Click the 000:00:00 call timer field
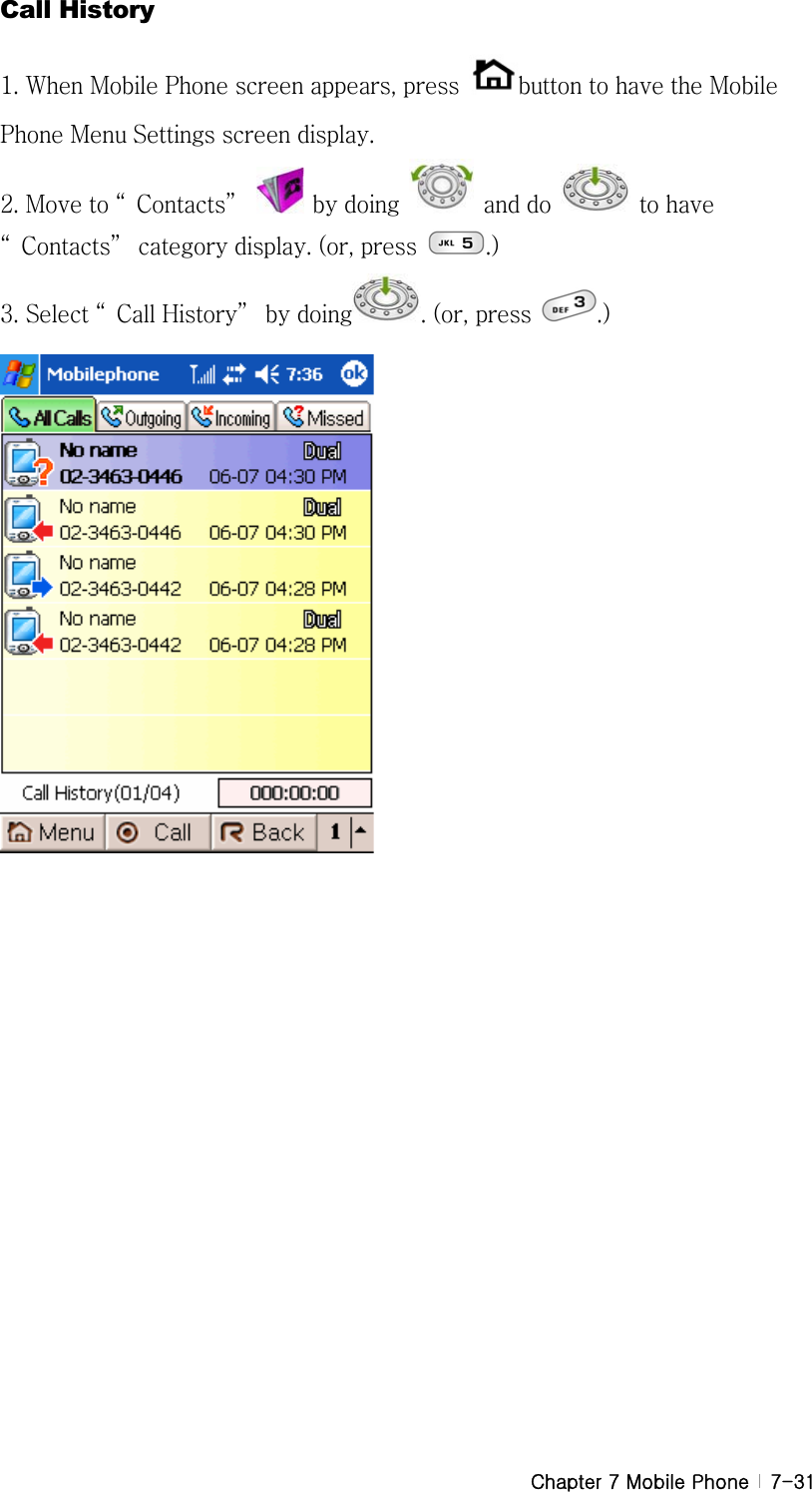Image resolution: width=812 pixels, height=1492 pixels. tap(295, 793)
